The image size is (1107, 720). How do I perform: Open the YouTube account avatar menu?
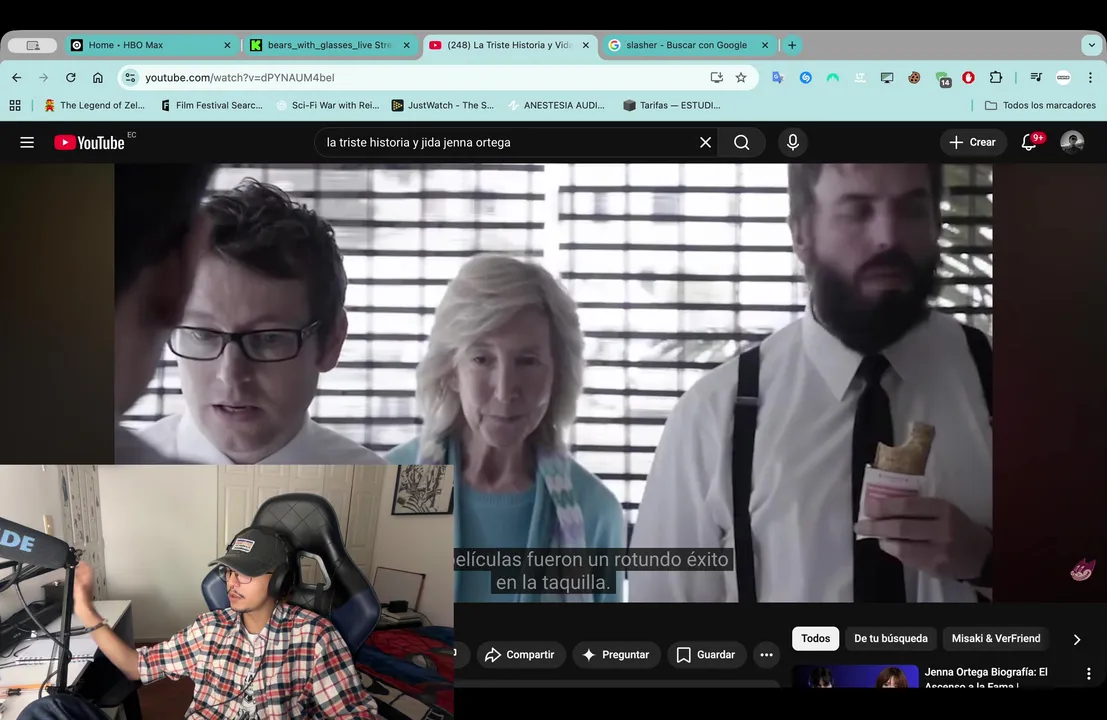[1072, 143]
